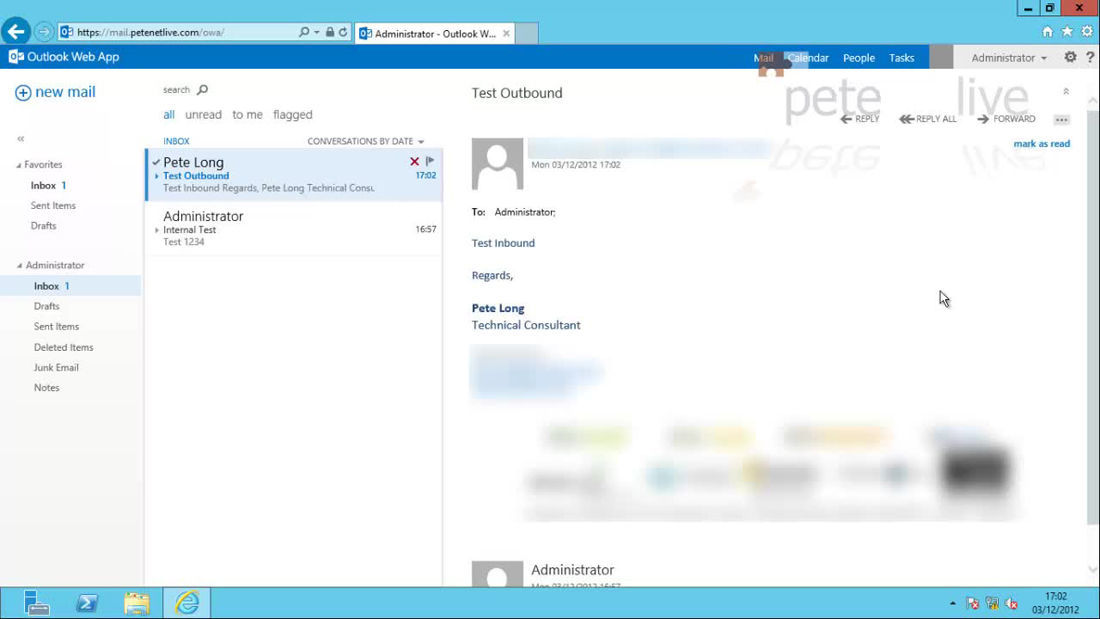Viewport: 1100px width, 619px height.
Task: Open the browser Favorites star icon
Action: (1067, 32)
